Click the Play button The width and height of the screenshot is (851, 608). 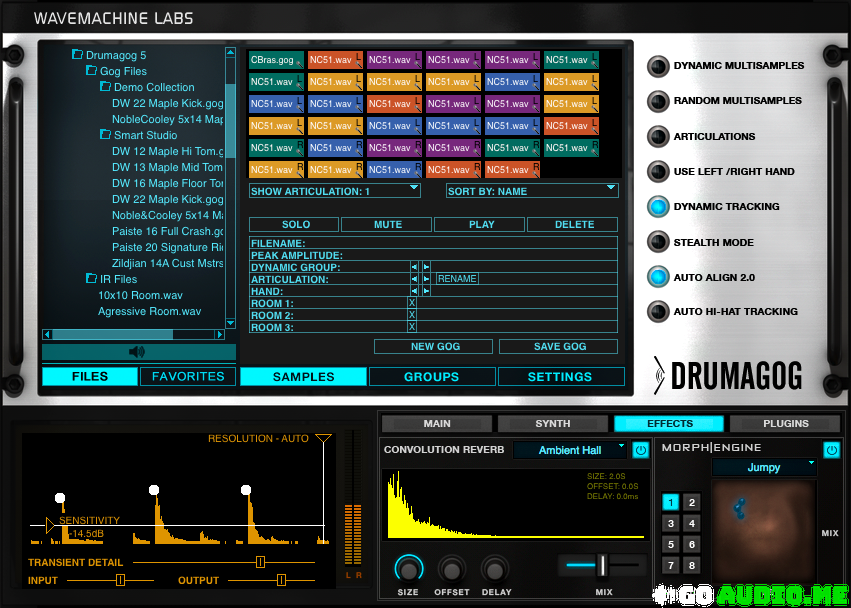click(x=480, y=224)
